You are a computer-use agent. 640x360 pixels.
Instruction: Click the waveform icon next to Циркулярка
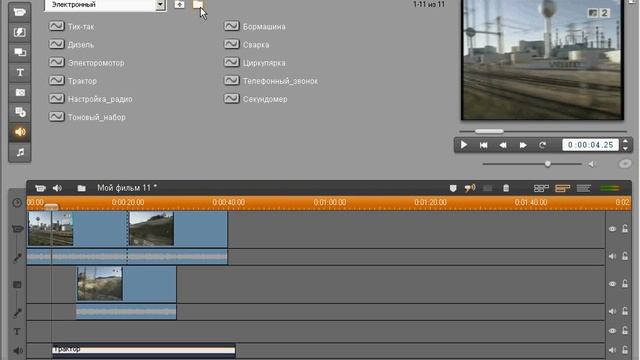231,62
